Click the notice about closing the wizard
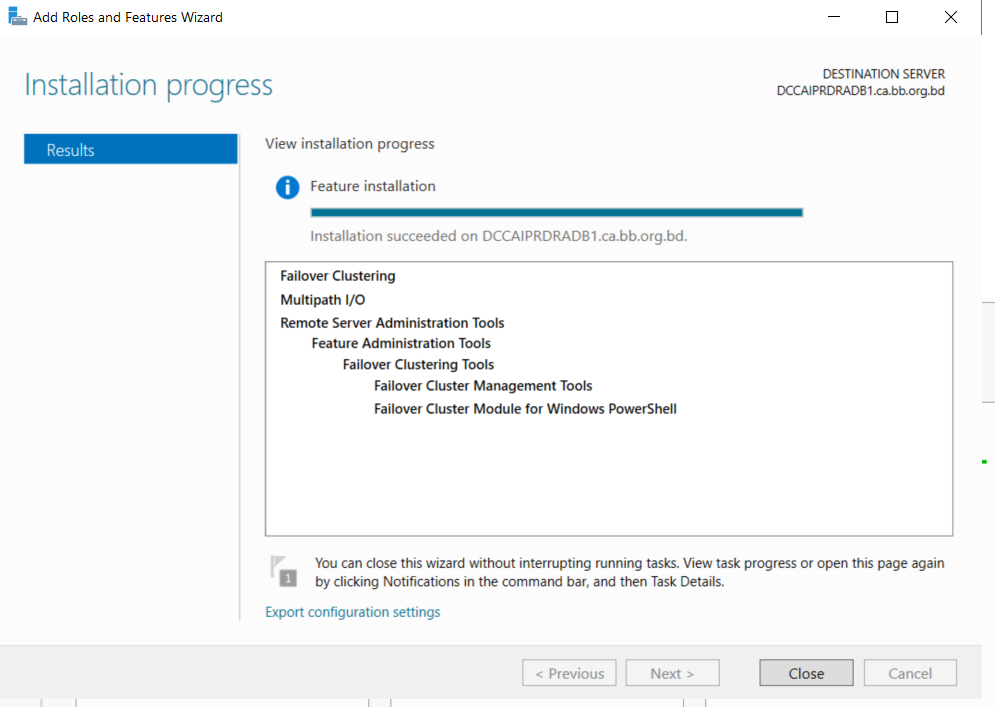 629,572
